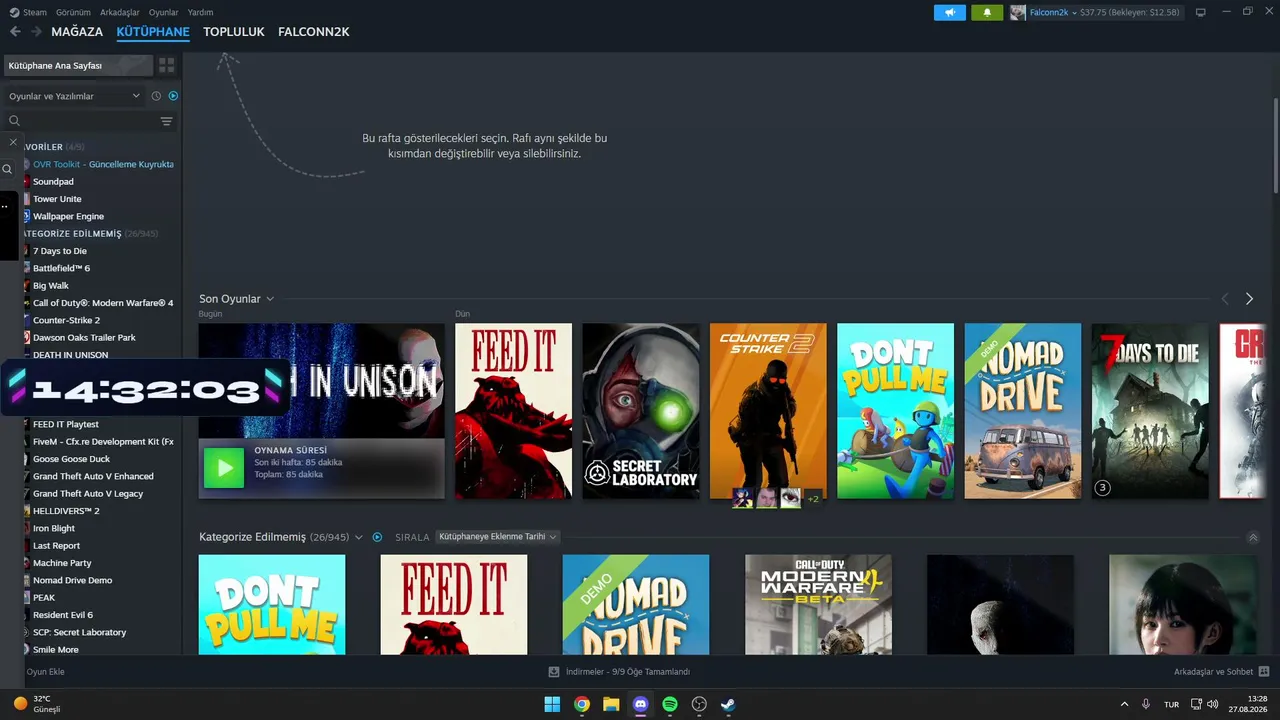Open SCP Secret Laboratory cover art
This screenshot has width=1280, height=720.
641,411
